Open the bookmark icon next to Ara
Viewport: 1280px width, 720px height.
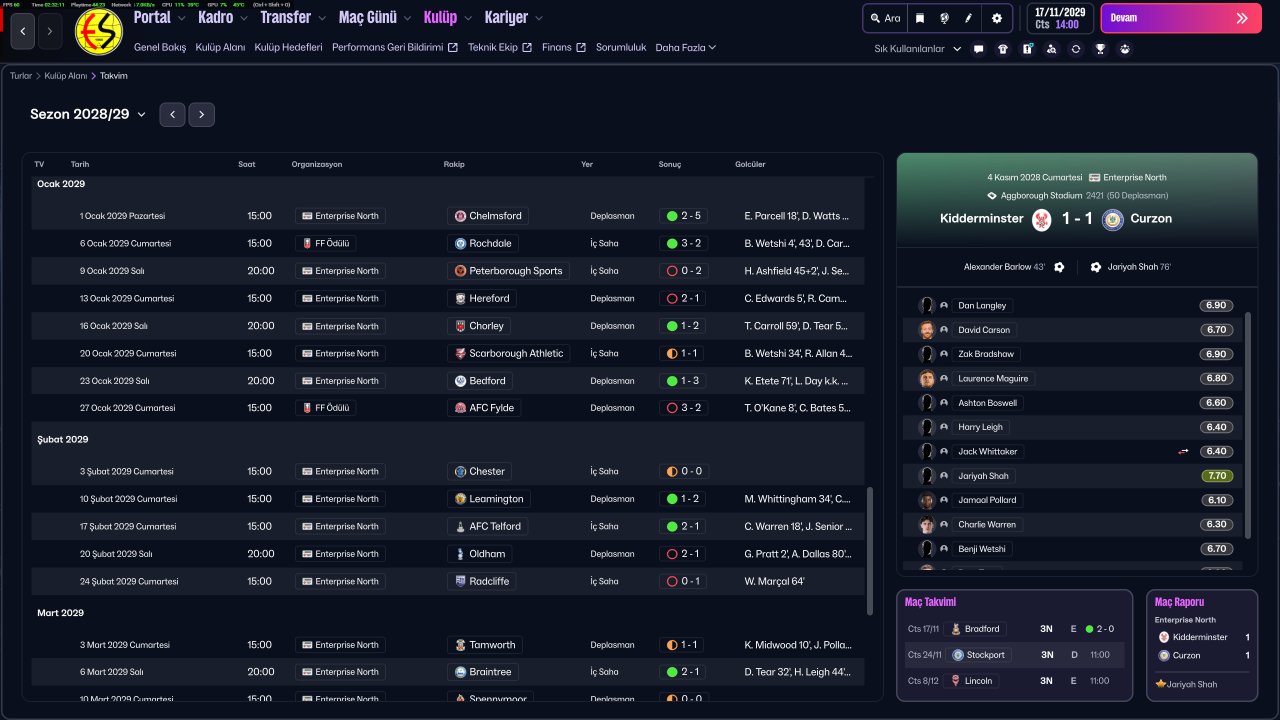tap(920, 18)
